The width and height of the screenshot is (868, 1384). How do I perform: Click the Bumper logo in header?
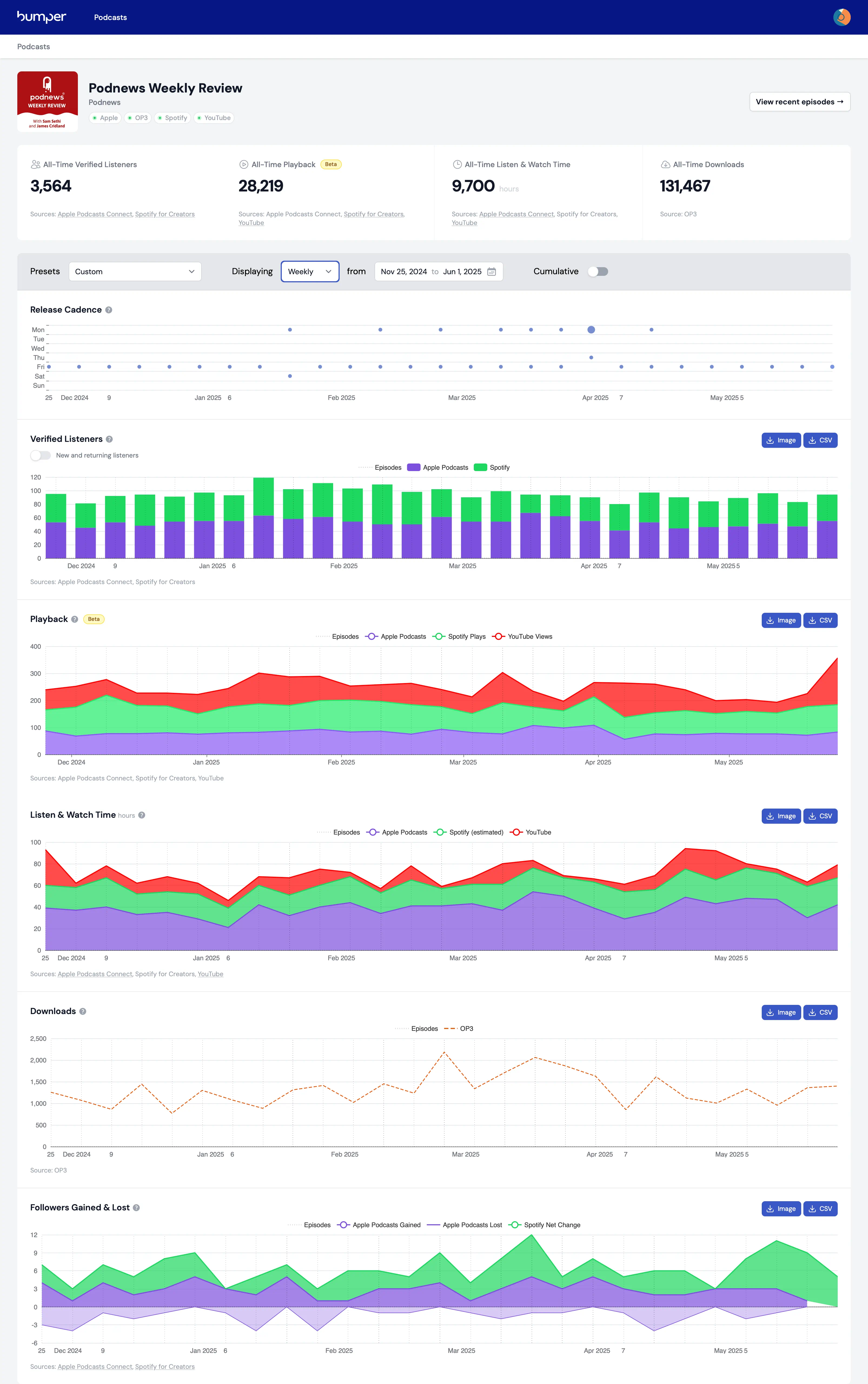point(41,17)
